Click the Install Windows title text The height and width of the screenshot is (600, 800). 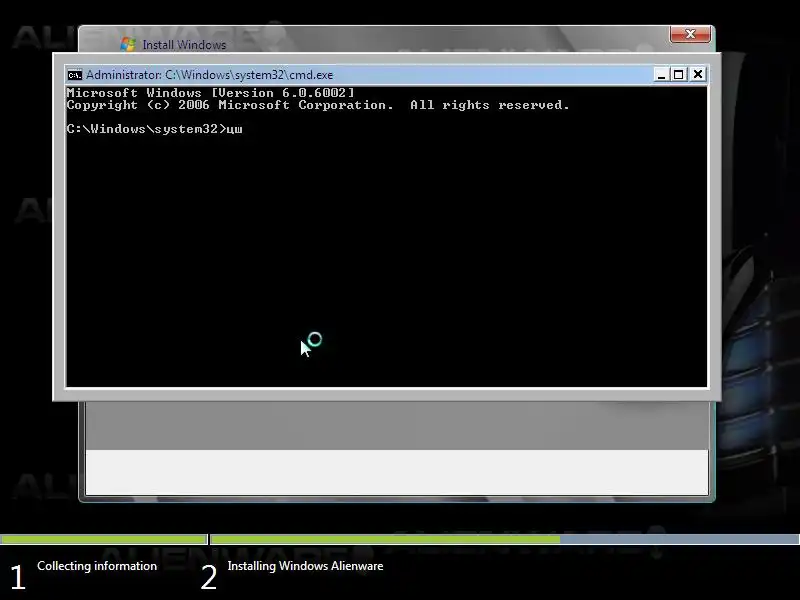tap(184, 45)
